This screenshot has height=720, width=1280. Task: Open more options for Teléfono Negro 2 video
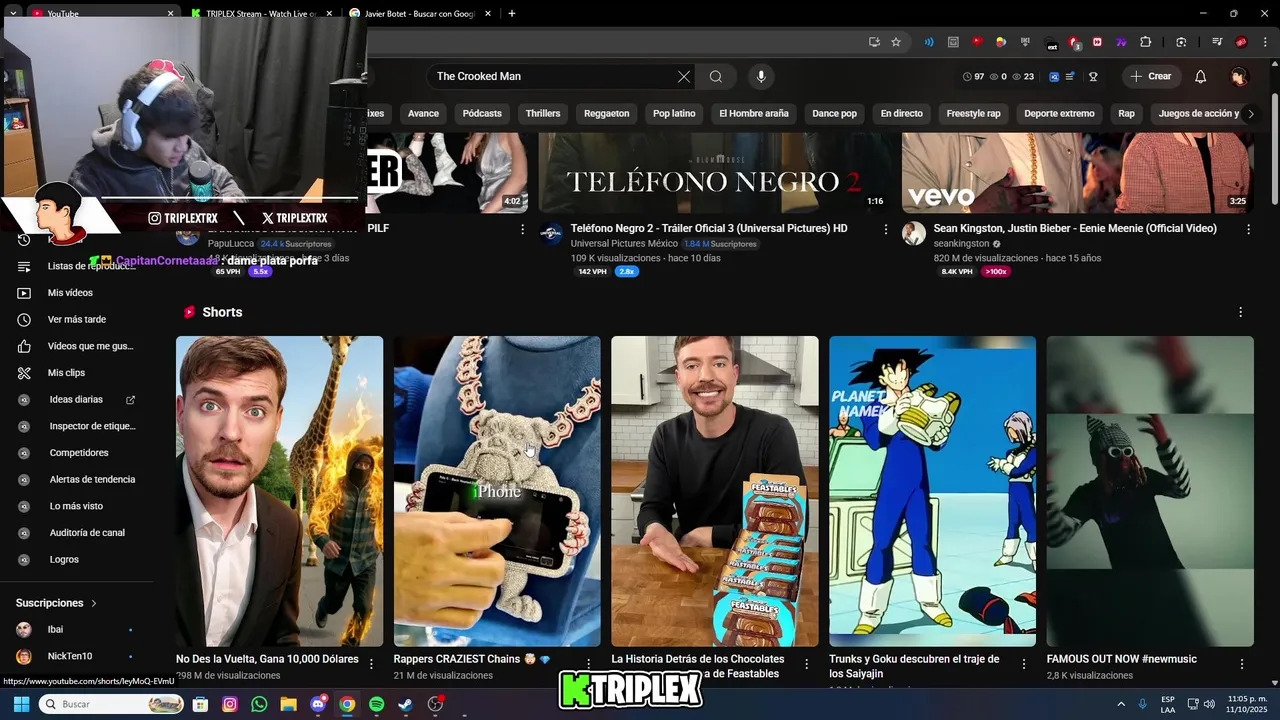coord(885,229)
